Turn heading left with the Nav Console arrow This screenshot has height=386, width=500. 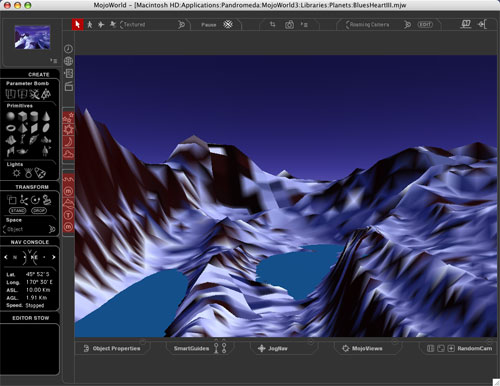click(x=5, y=257)
